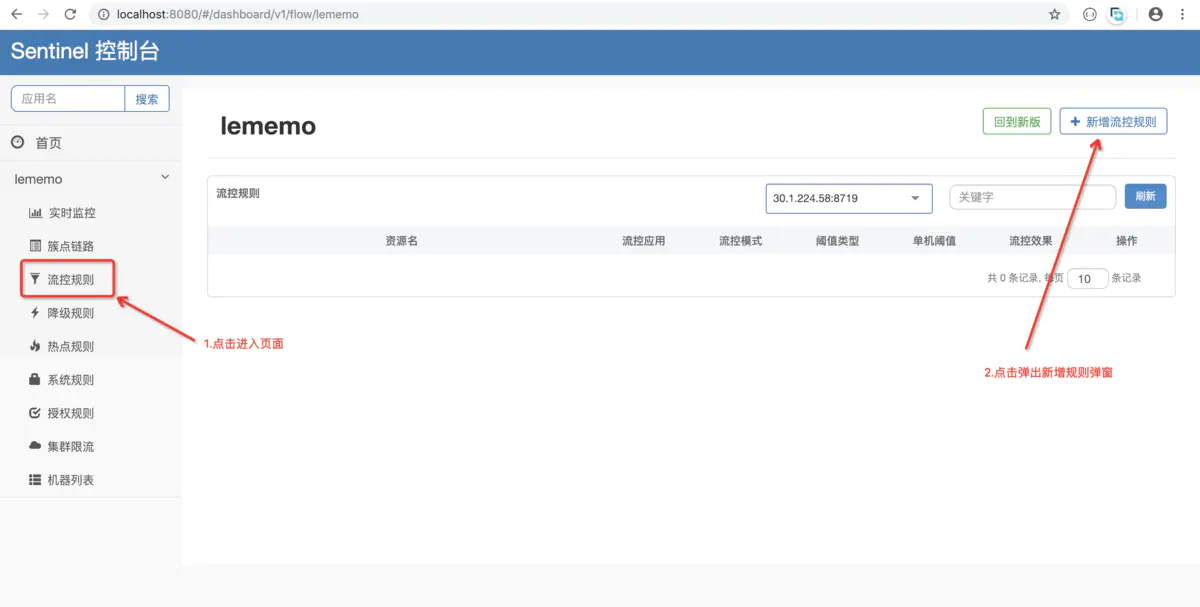The width and height of the screenshot is (1200, 607).
Task: Click the browser address bar URL
Action: (237, 15)
